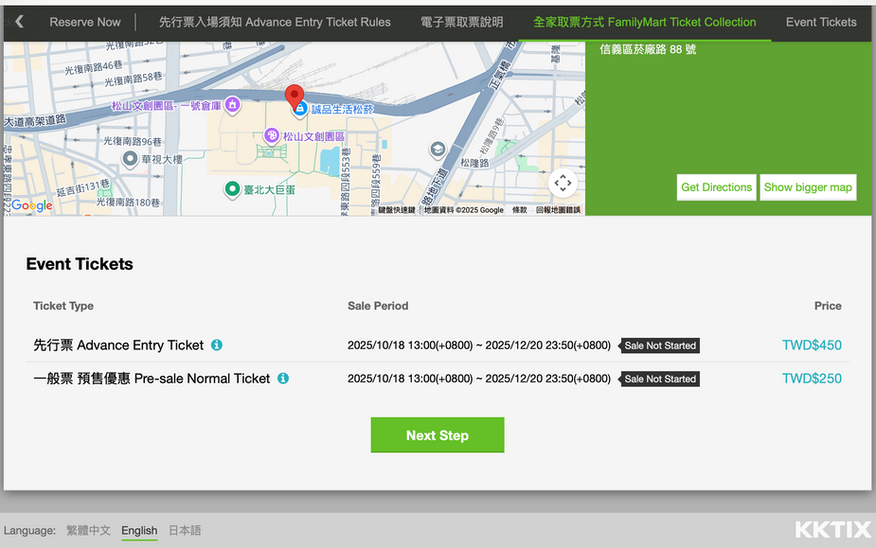Click sale period of Pre-sale Normal Ticket
The height and width of the screenshot is (548, 876).
coord(479,379)
